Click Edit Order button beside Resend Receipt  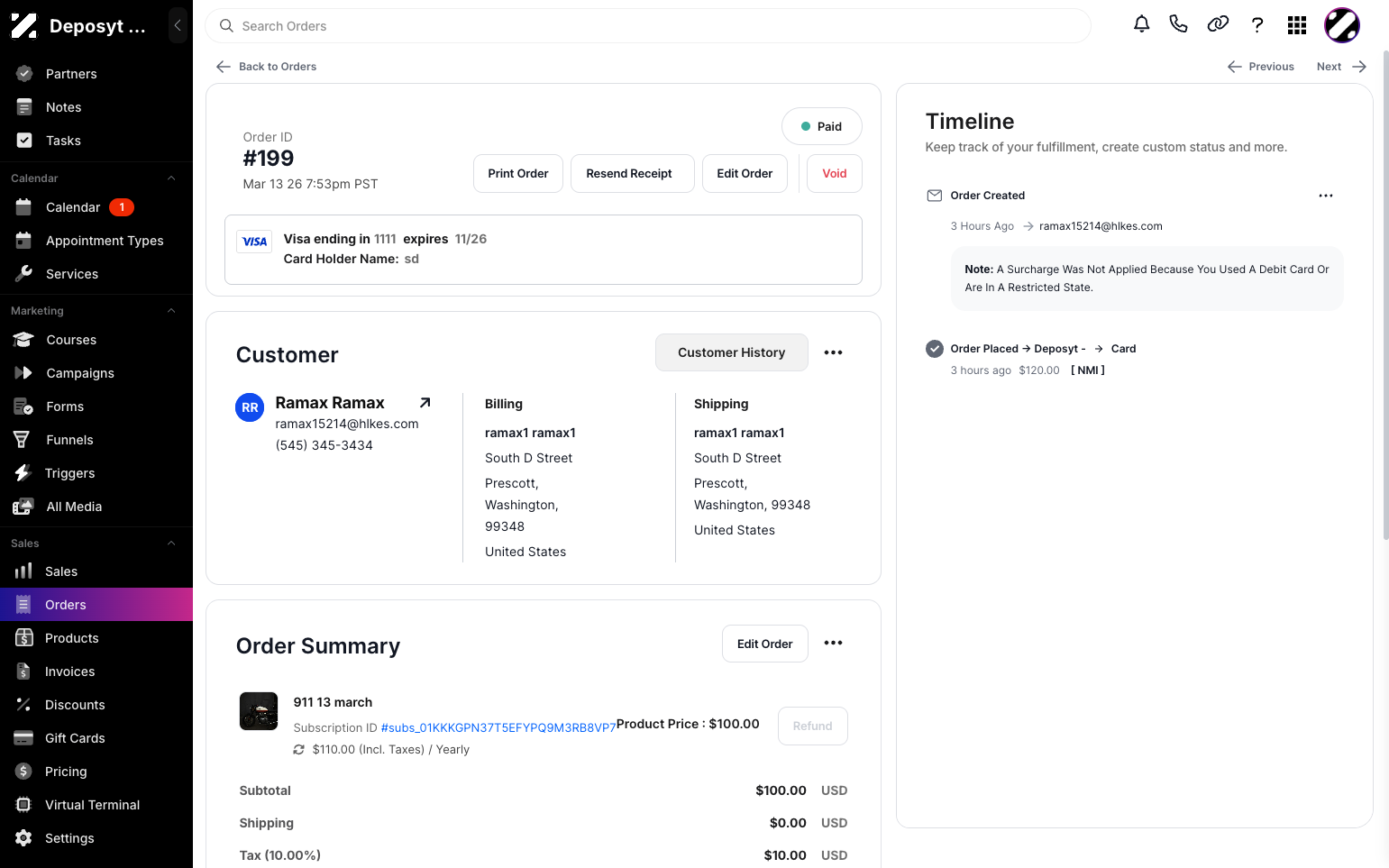745,173
